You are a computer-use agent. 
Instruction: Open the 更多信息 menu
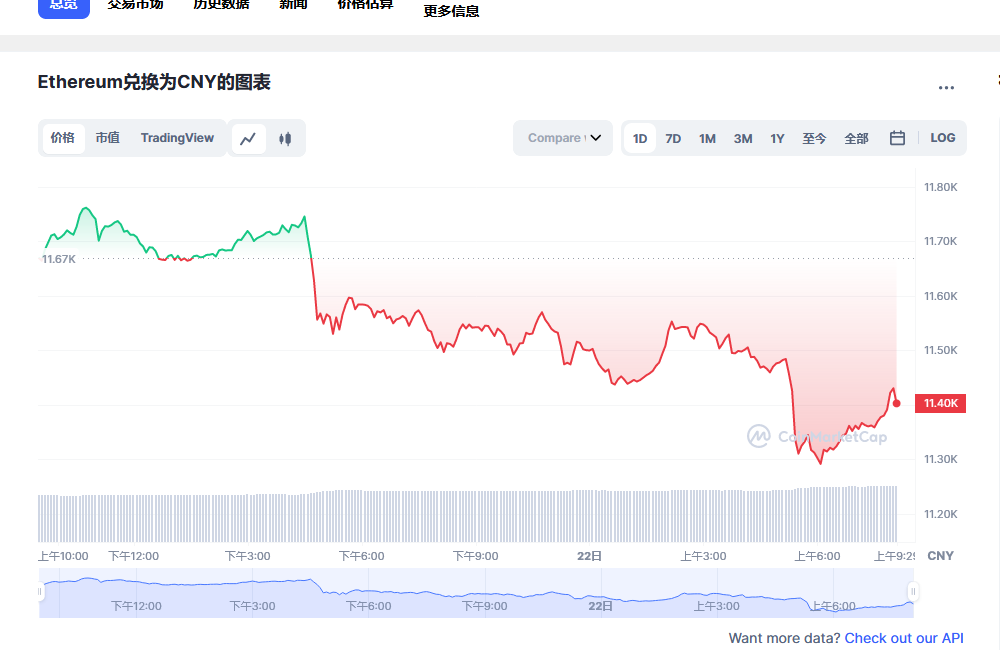(451, 11)
